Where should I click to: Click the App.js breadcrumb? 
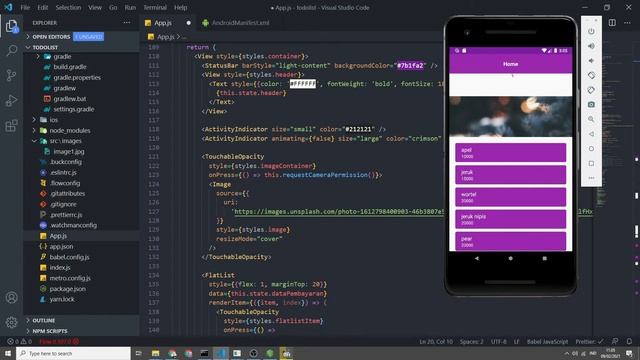(x=166, y=37)
